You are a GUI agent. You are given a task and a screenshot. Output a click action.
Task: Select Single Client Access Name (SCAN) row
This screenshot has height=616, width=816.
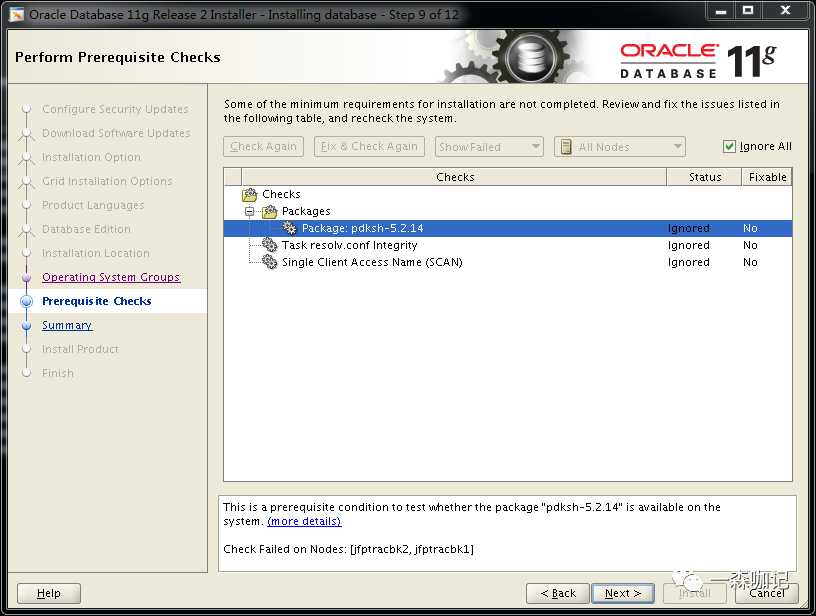click(x=508, y=262)
